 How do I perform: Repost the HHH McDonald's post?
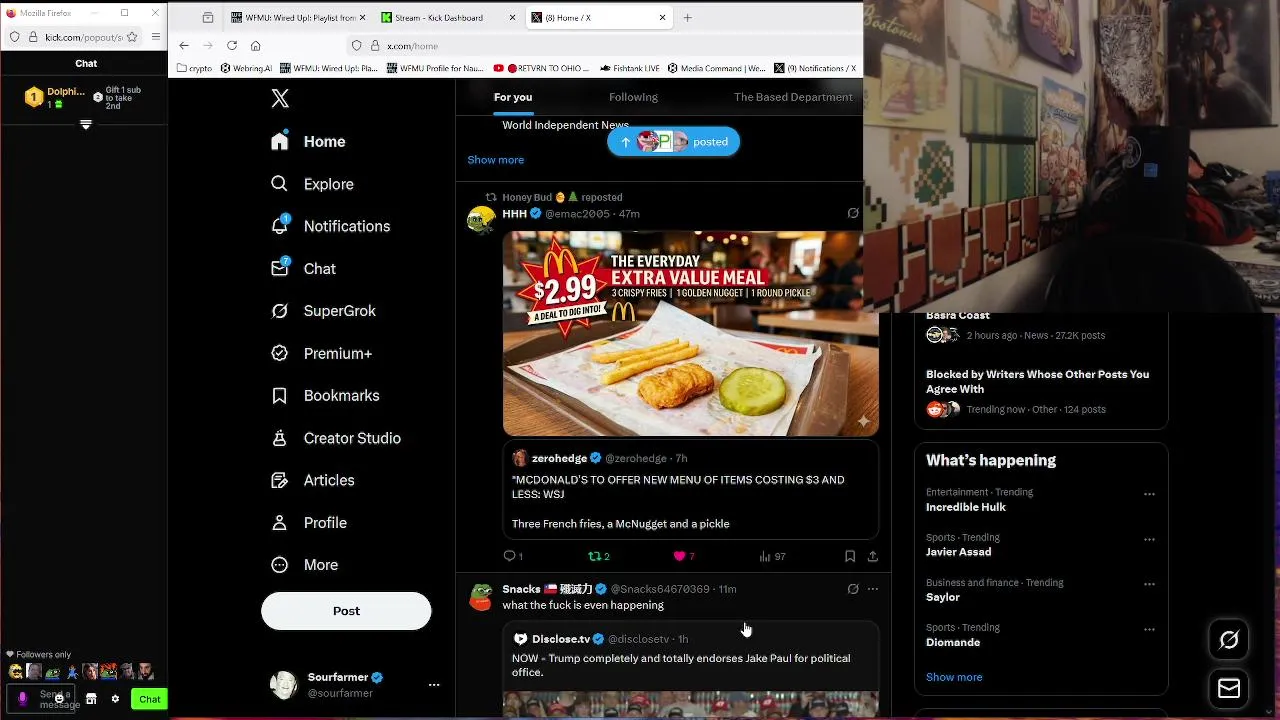598,556
